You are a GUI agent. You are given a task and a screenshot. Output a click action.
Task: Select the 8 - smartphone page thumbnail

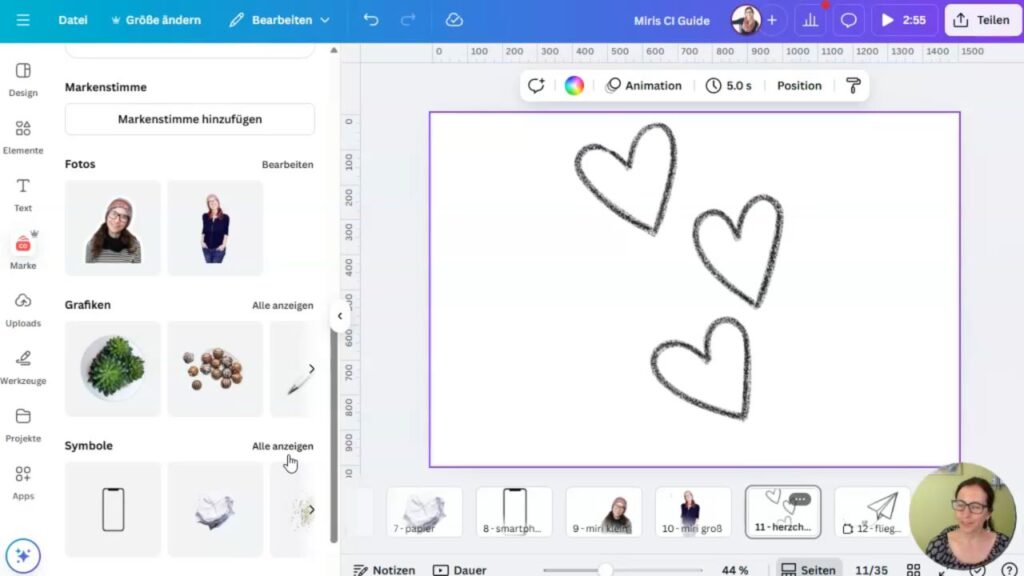[514, 511]
